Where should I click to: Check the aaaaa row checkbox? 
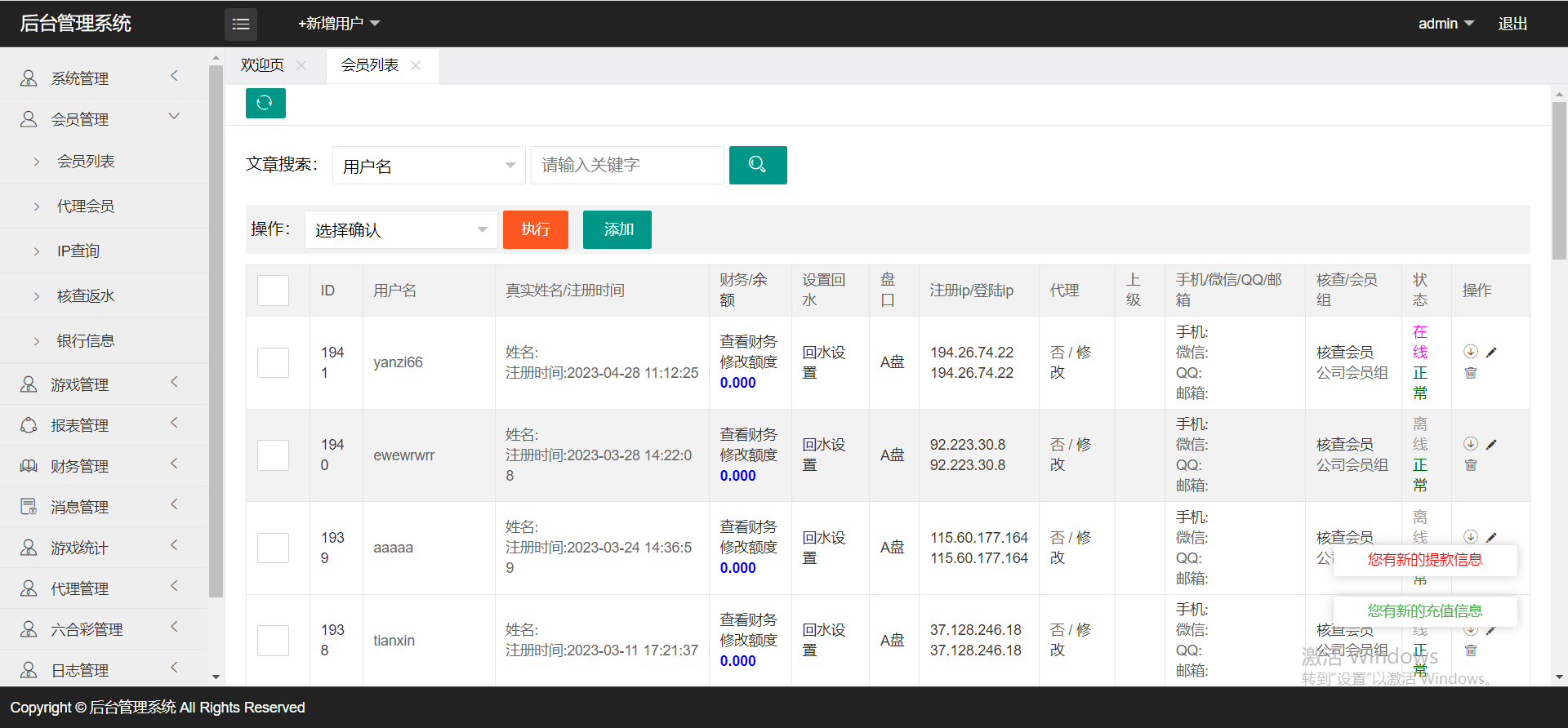click(273, 548)
